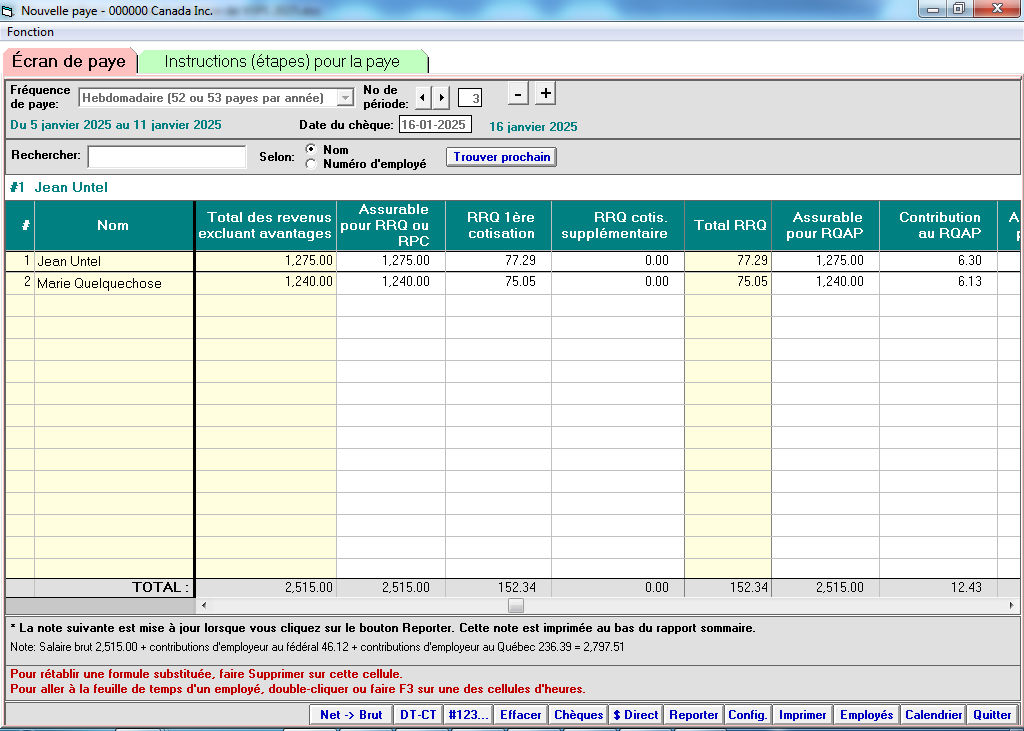Open the Fonction menu
Viewport: 1024px width, 731px height.
point(31,32)
